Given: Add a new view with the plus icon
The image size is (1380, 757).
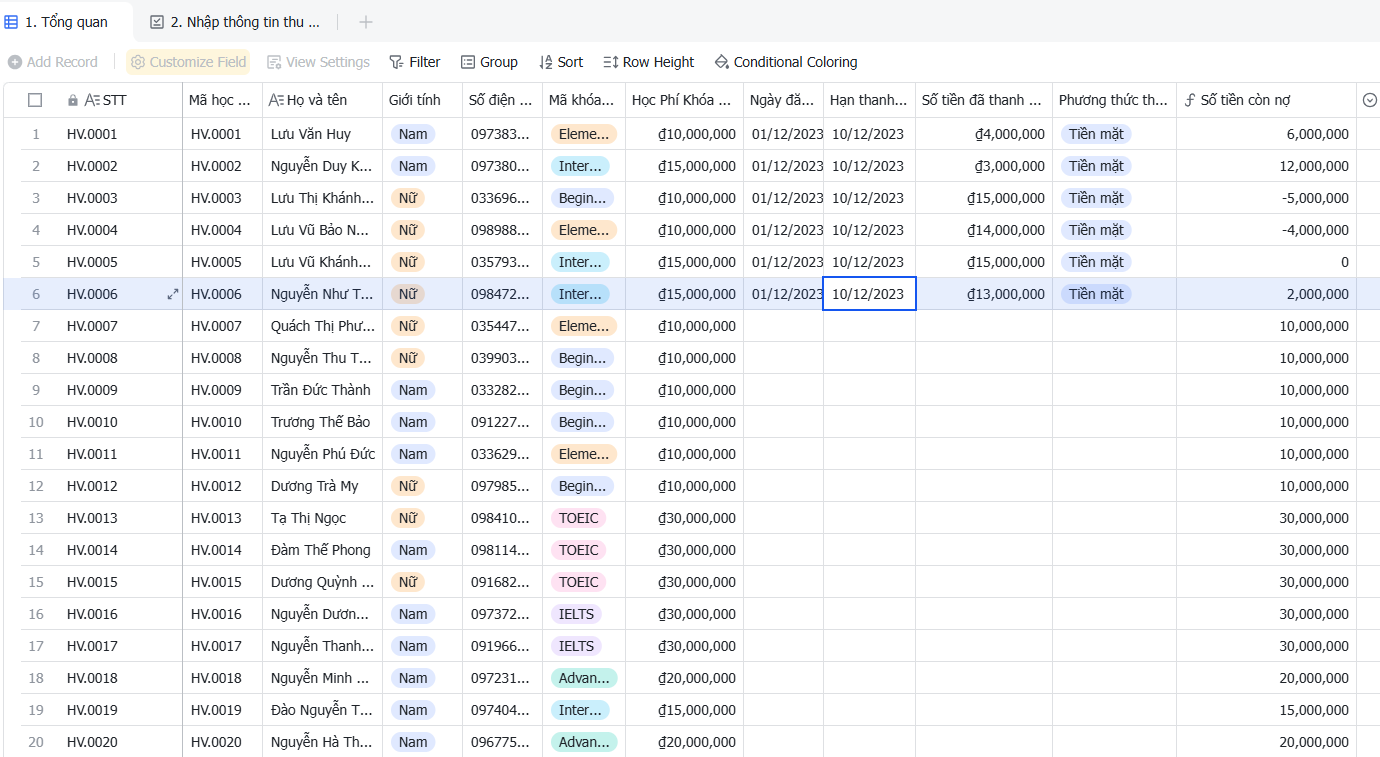Looking at the screenshot, I should click(x=366, y=22).
